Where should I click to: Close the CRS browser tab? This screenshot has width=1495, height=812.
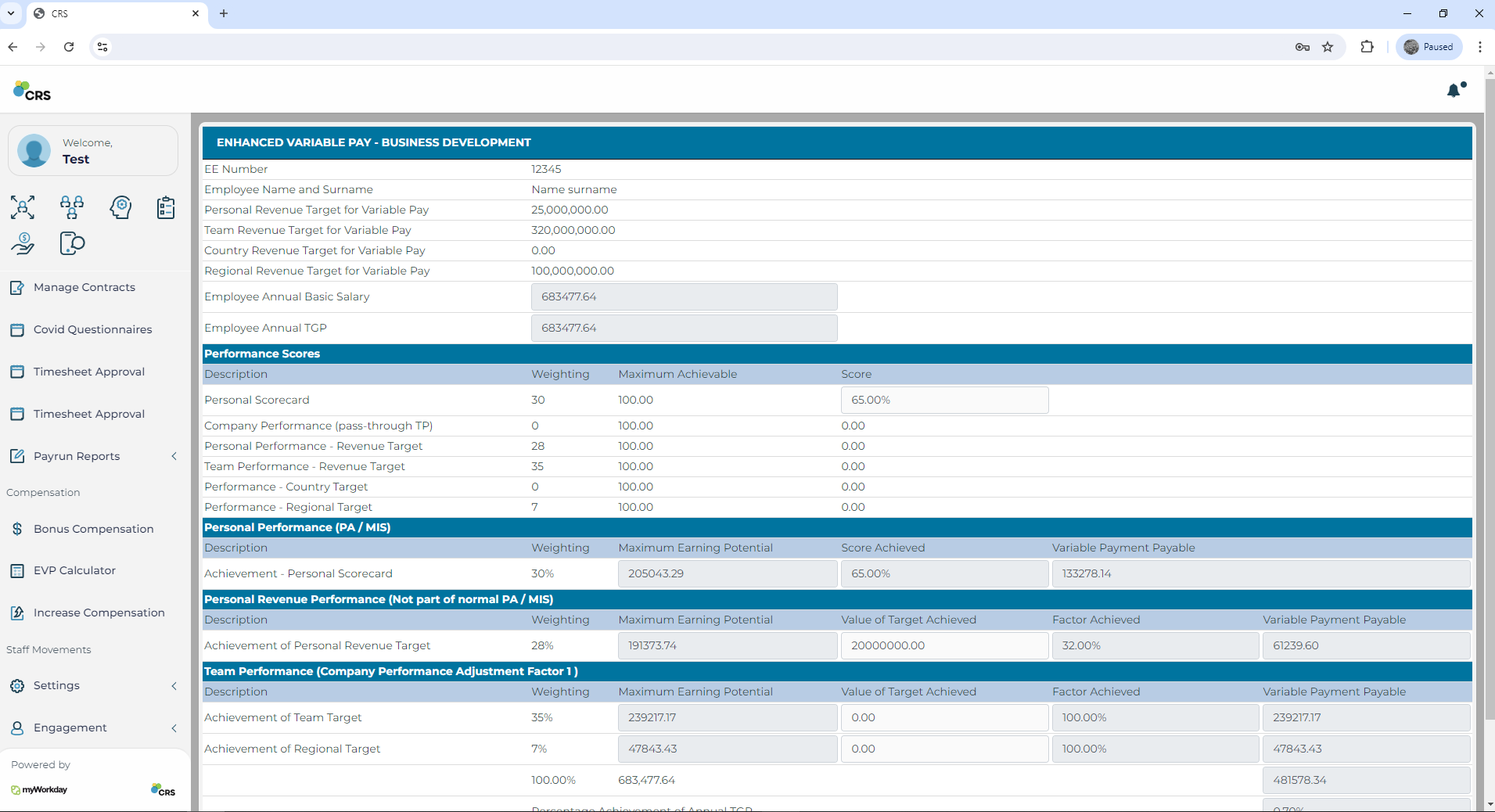(196, 13)
